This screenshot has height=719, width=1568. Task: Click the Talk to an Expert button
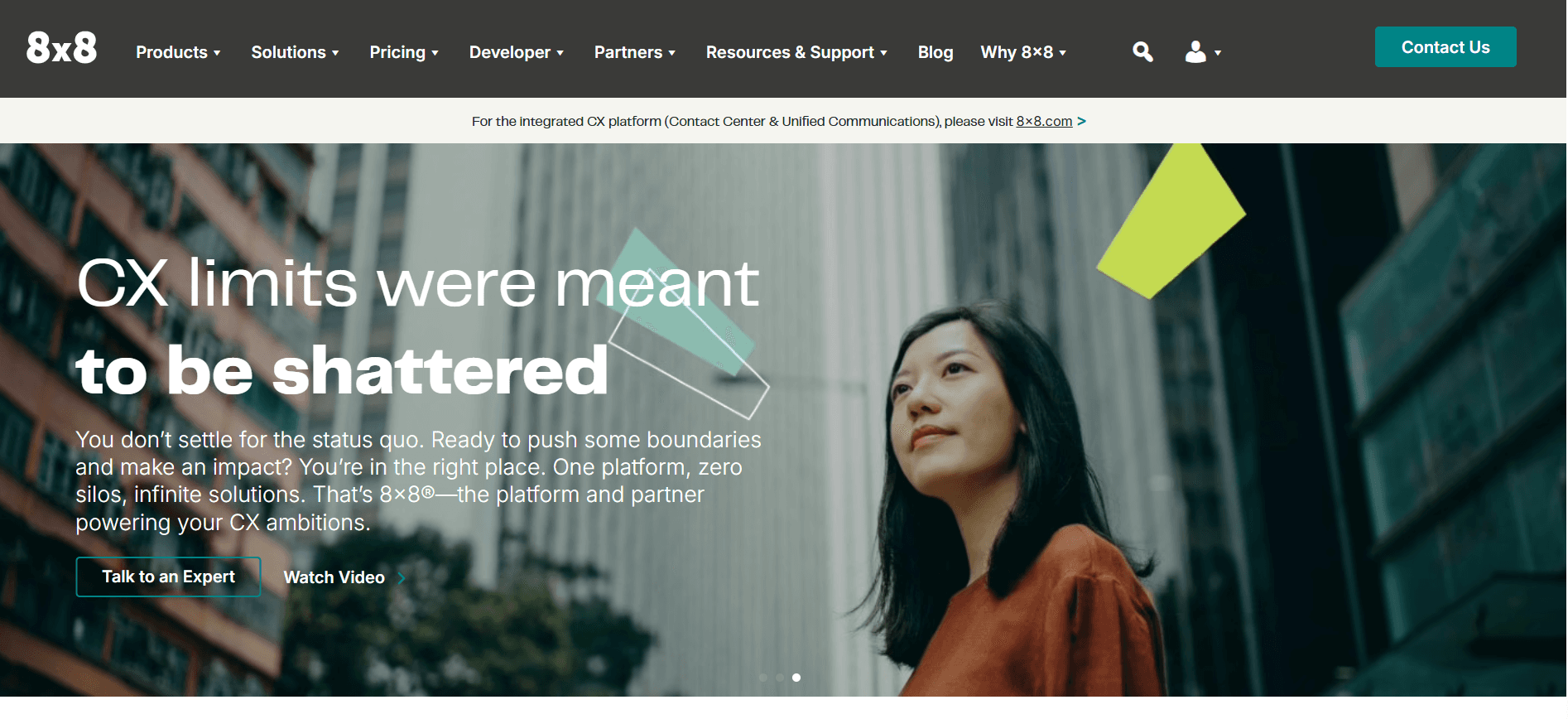pyautogui.click(x=169, y=577)
